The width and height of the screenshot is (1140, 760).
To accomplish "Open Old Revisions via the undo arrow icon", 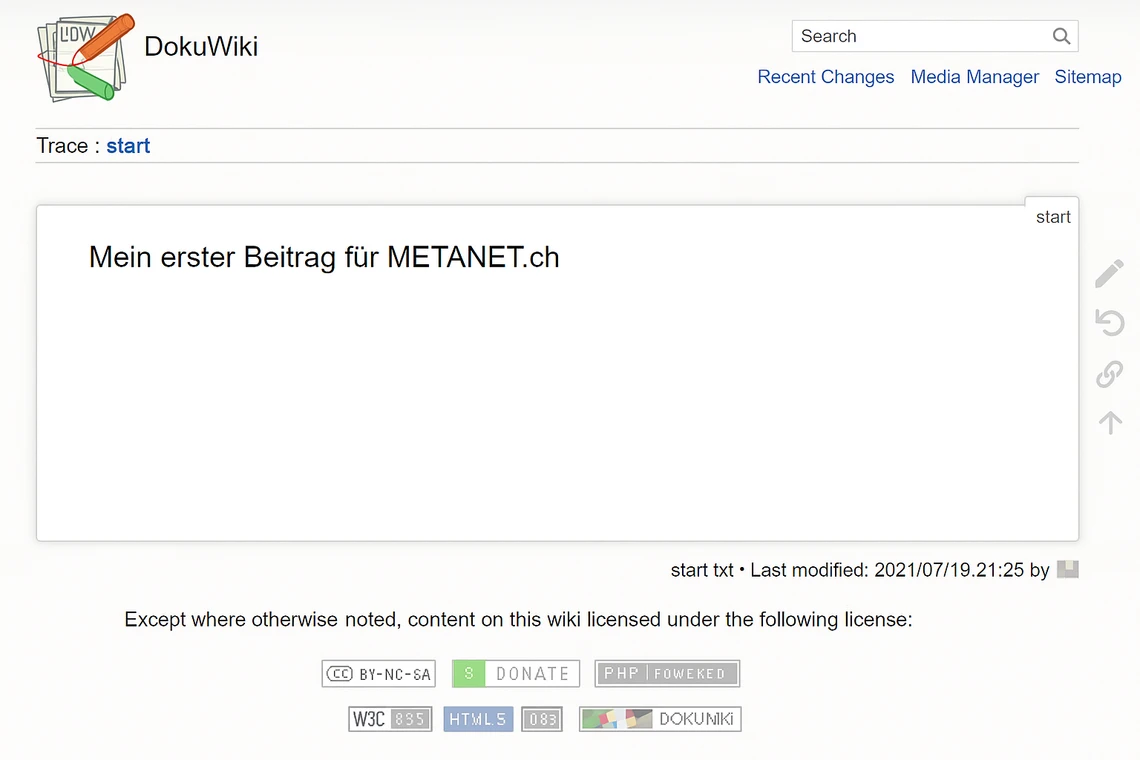I will click(1110, 323).
